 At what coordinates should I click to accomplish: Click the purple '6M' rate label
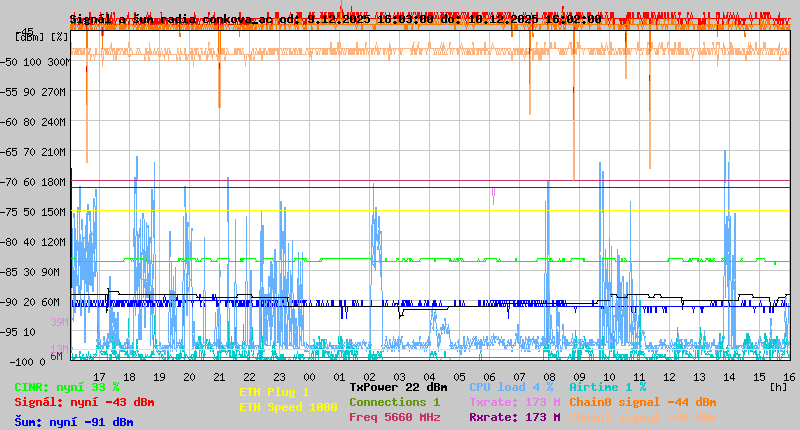pos(56,356)
